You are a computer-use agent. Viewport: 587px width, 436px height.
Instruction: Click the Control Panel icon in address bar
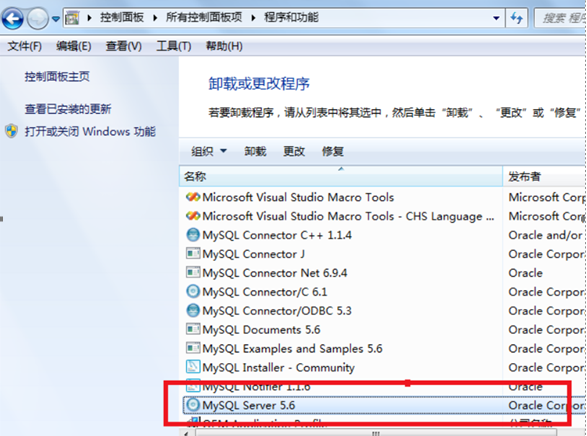click(x=72, y=18)
